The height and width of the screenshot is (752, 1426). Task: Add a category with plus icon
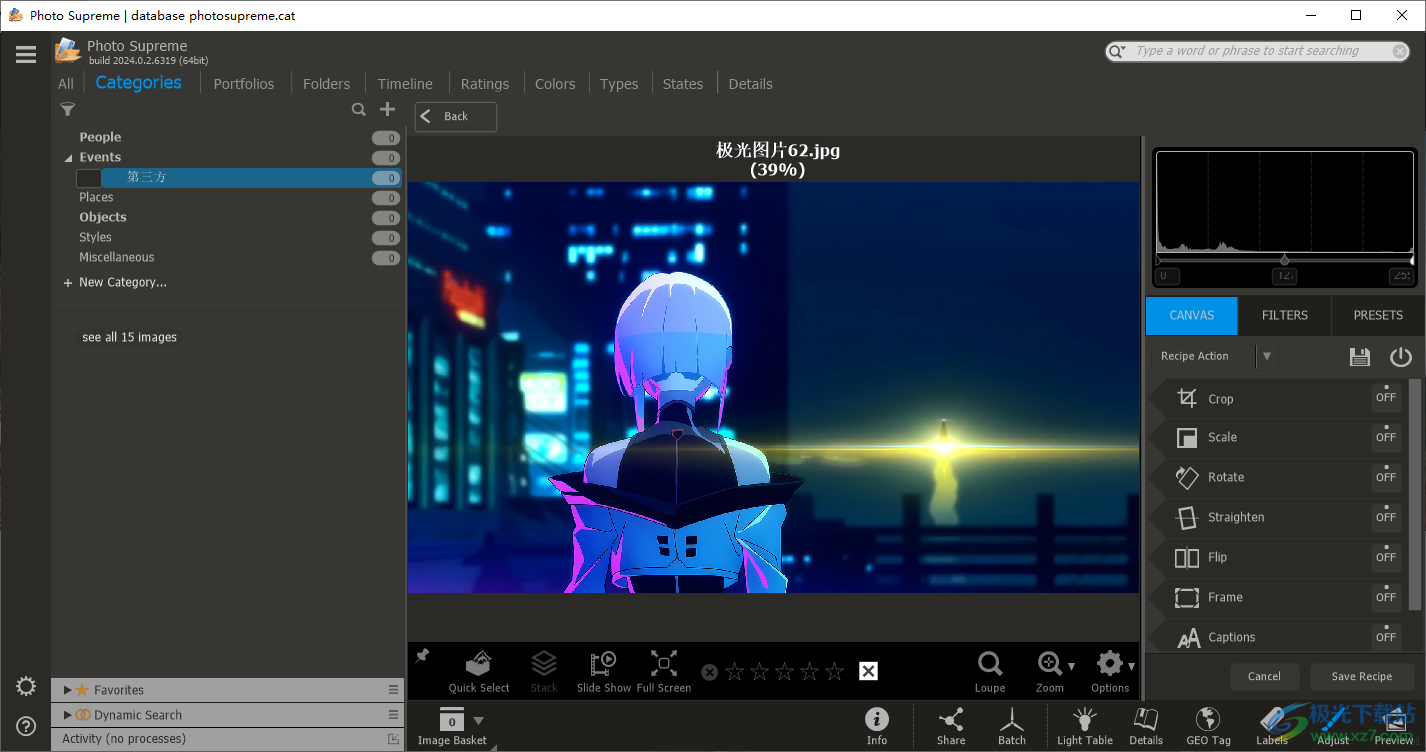tap(388, 109)
